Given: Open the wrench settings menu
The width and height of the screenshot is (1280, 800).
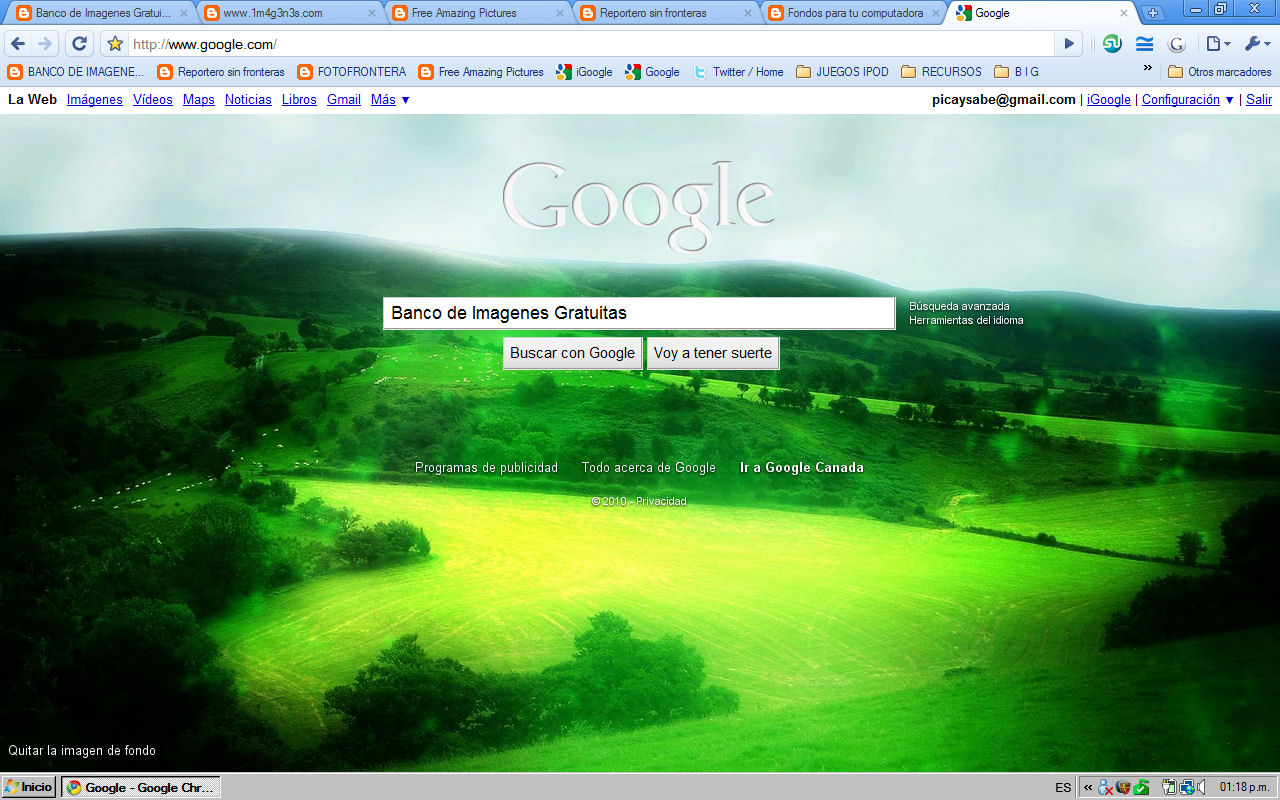Looking at the screenshot, I should click(1257, 44).
